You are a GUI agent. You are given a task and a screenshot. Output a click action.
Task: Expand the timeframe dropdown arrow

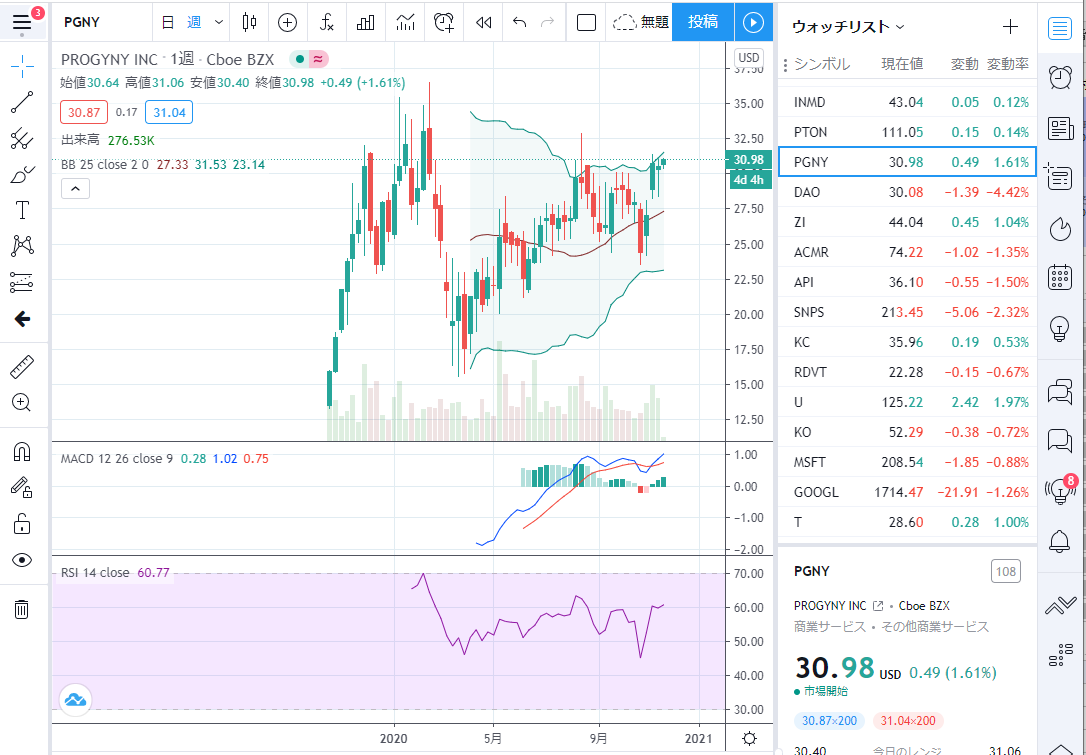point(219,22)
